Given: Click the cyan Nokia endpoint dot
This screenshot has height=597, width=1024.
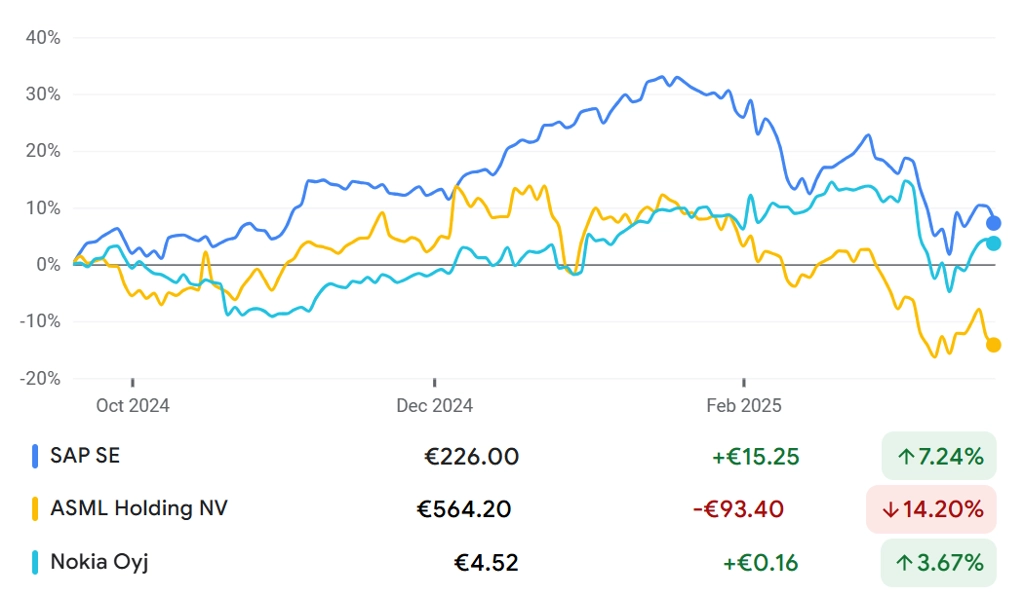Looking at the screenshot, I should pos(993,243).
